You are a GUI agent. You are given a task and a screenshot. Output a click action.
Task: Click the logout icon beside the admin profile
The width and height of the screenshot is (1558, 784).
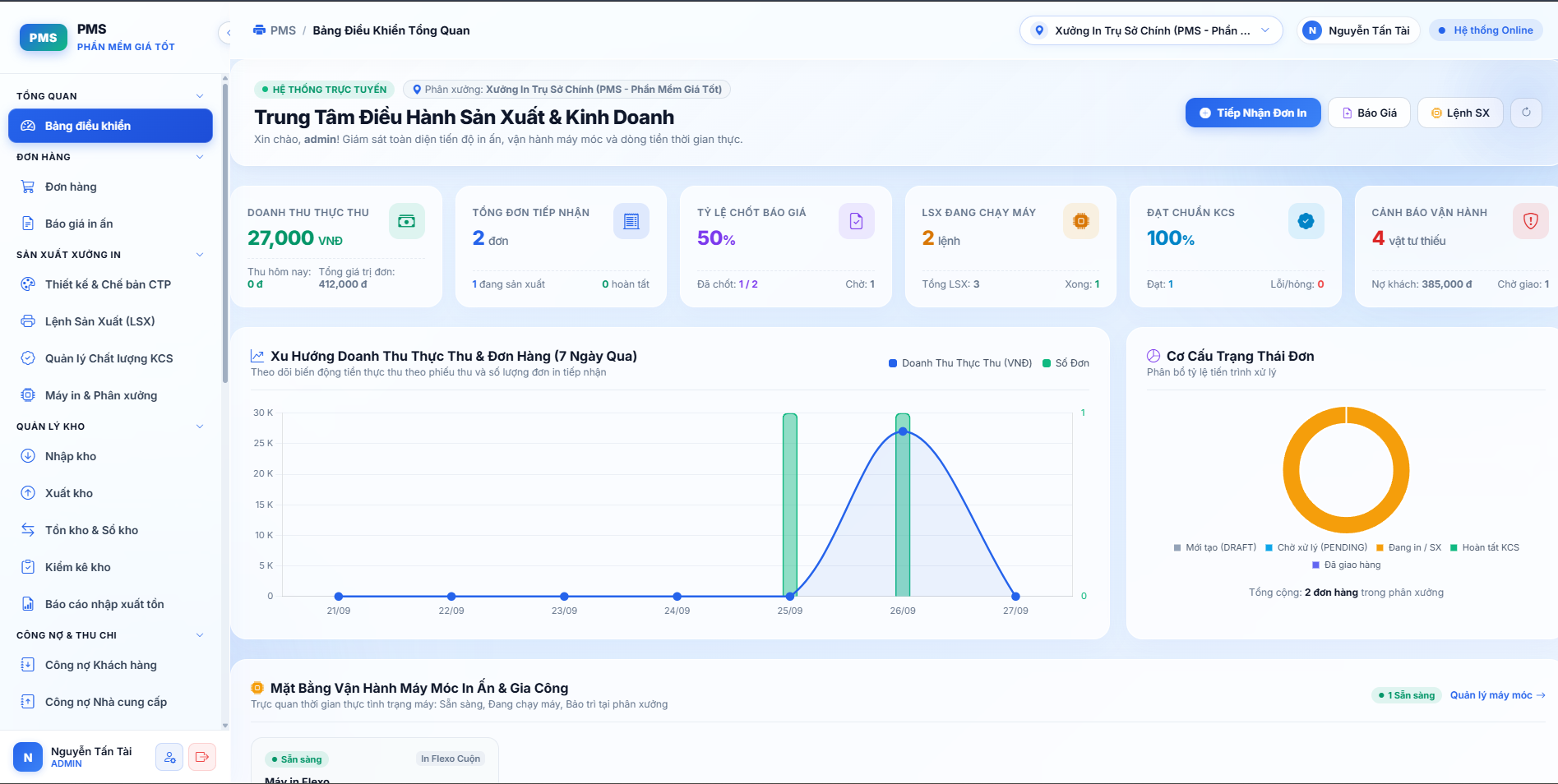202,757
